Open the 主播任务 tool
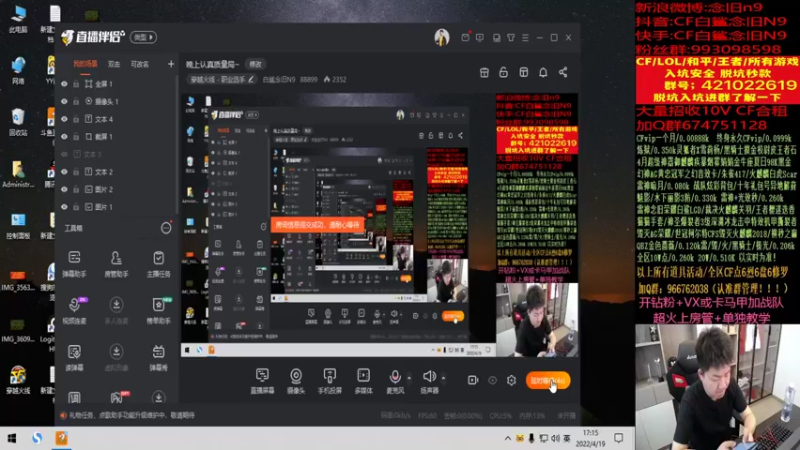 [159, 264]
